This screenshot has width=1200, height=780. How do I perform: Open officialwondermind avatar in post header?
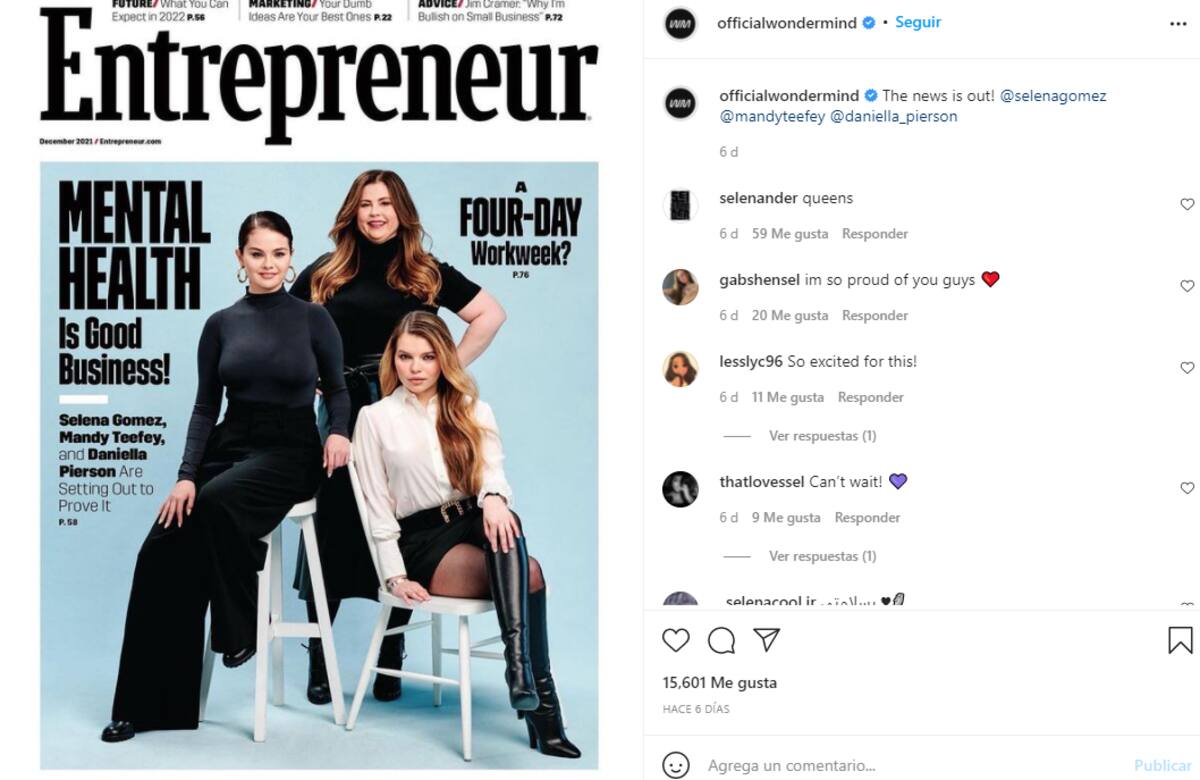point(680,23)
